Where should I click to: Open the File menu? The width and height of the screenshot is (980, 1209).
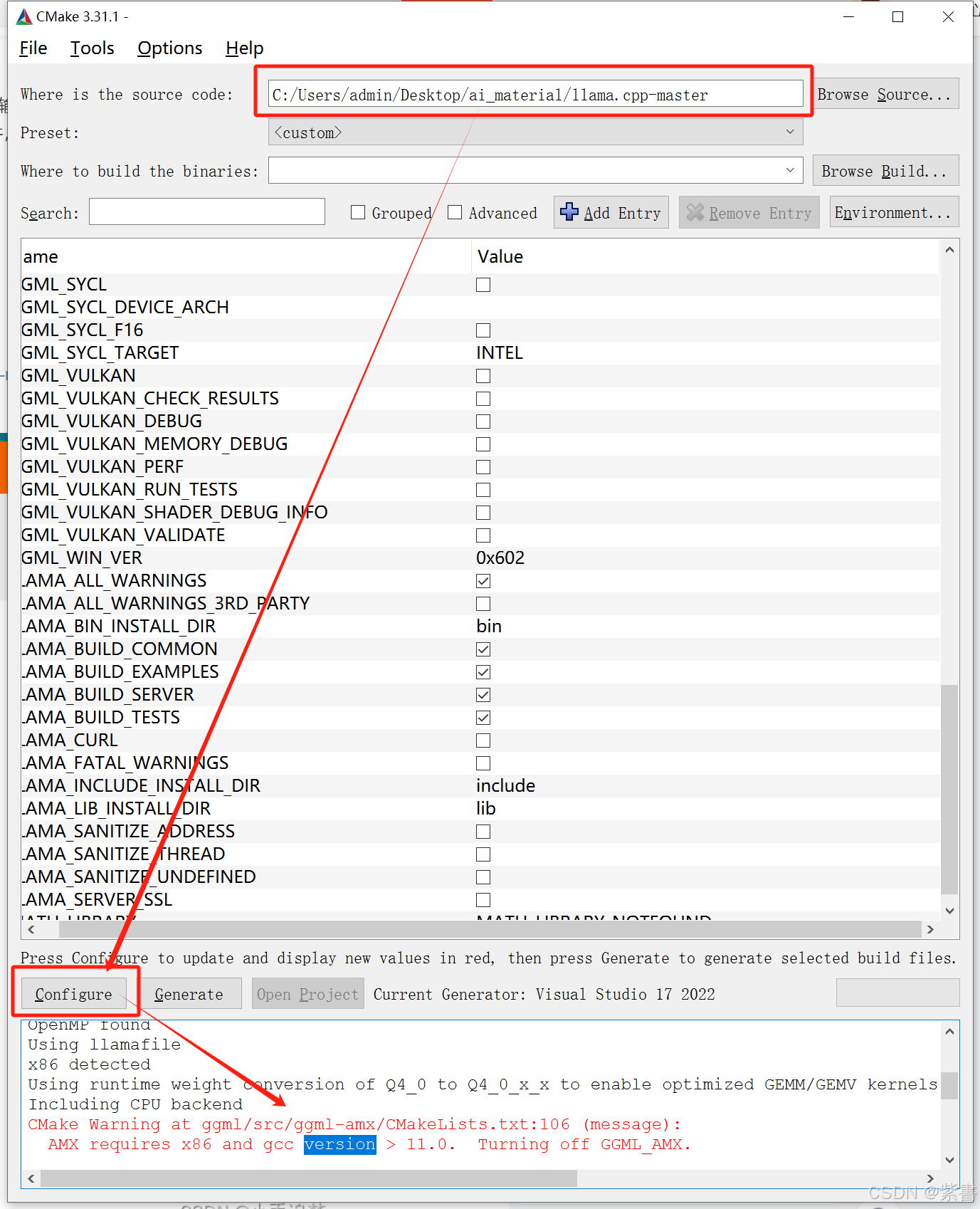[33, 48]
